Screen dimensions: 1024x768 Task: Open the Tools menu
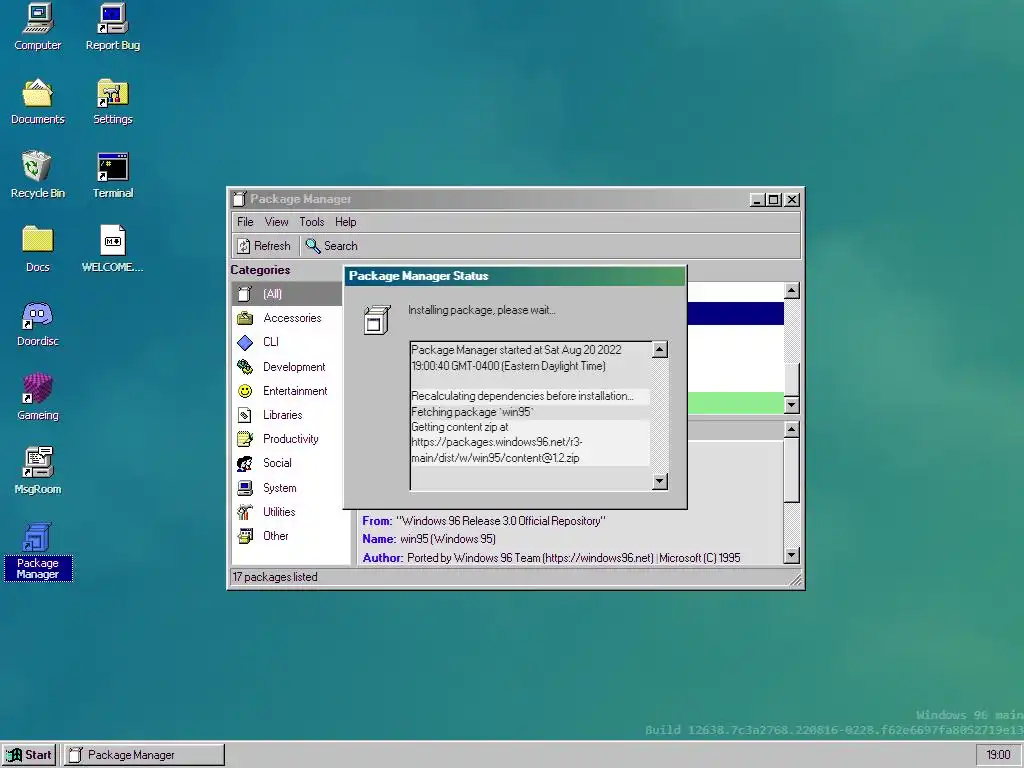pos(312,222)
